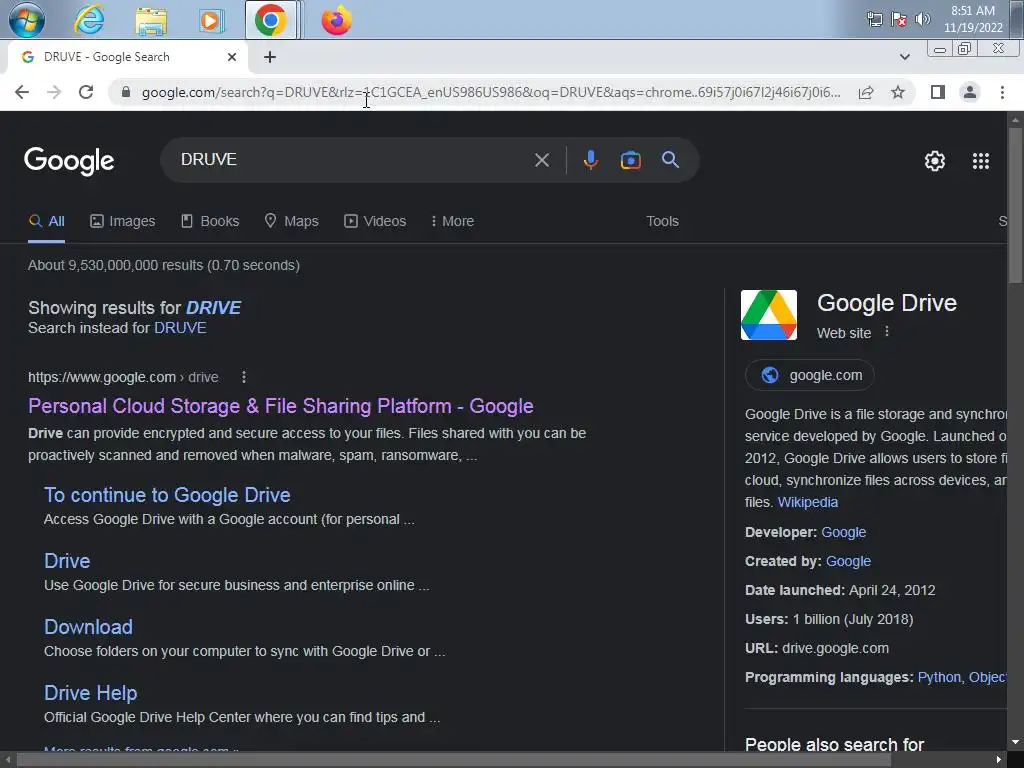Open Internet Explorer from the taskbar
This screenshot has height=768, width=1024.
point(89,20)
